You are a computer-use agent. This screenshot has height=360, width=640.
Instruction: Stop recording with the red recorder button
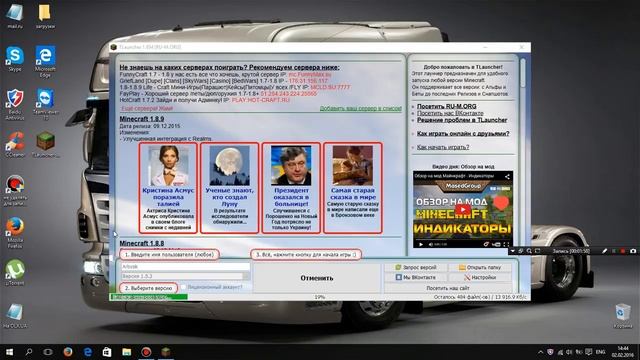[x=623, y=251]
